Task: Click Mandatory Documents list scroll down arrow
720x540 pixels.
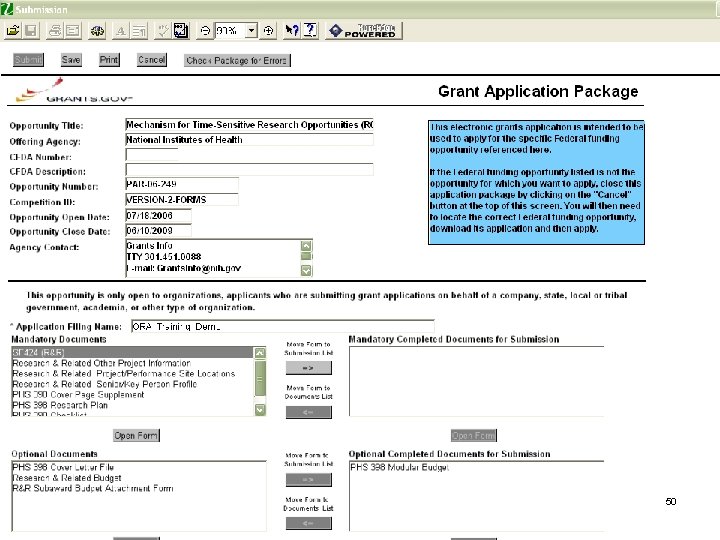Action: pyautogui.click(x=260, y=410)
